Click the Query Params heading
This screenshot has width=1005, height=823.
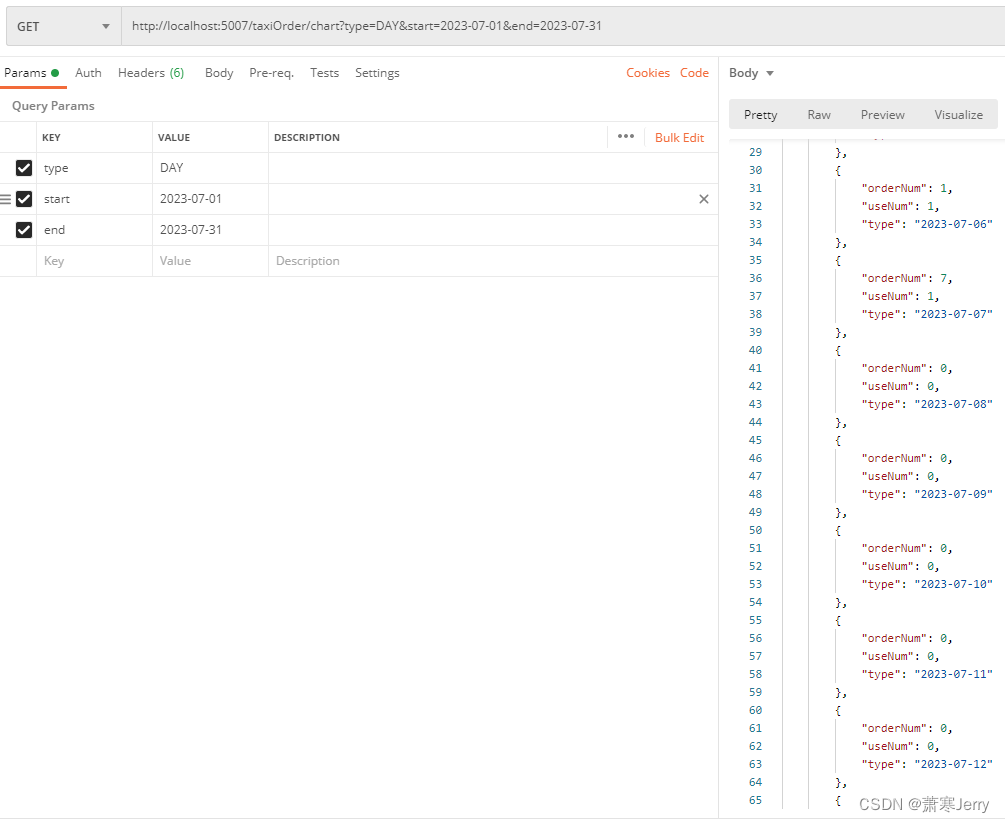click(53, 106)
